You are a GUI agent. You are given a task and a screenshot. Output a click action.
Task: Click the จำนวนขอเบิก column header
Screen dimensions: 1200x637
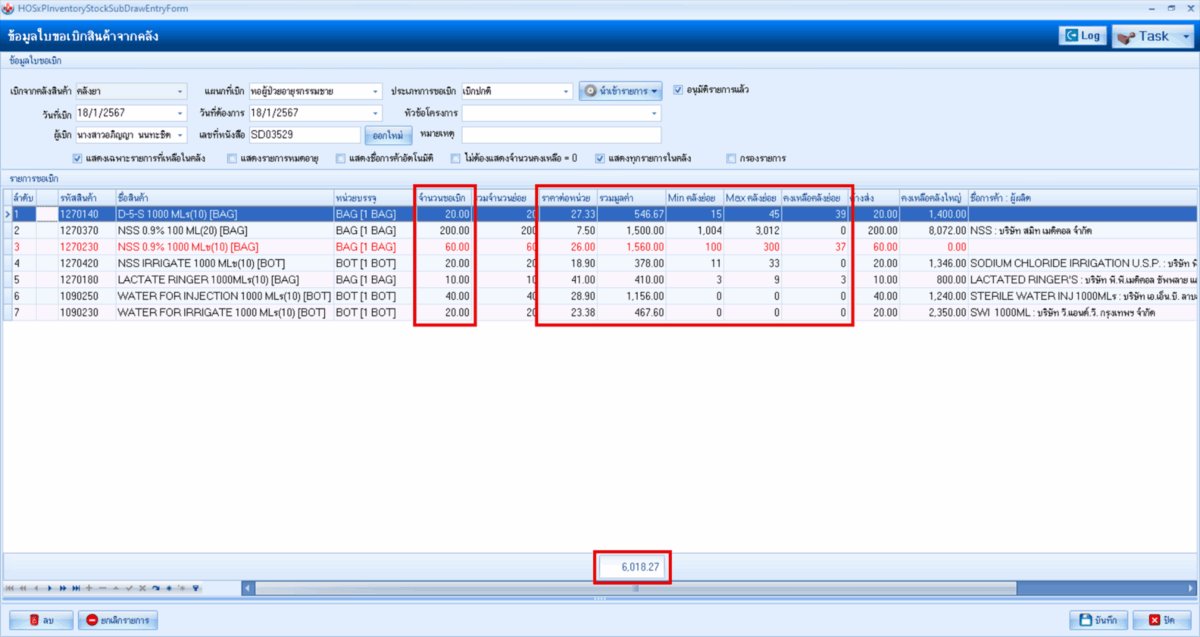tap(442, 198)
